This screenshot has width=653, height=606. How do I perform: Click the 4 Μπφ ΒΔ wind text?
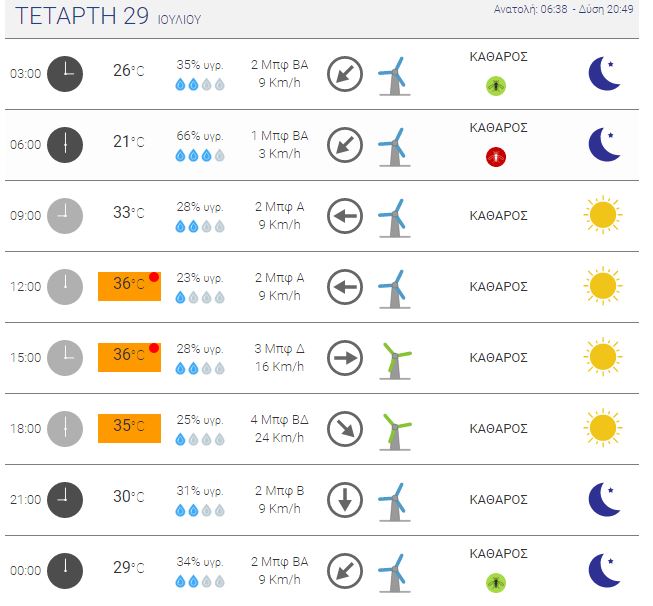pyautogui.click(x=279, y=420)
